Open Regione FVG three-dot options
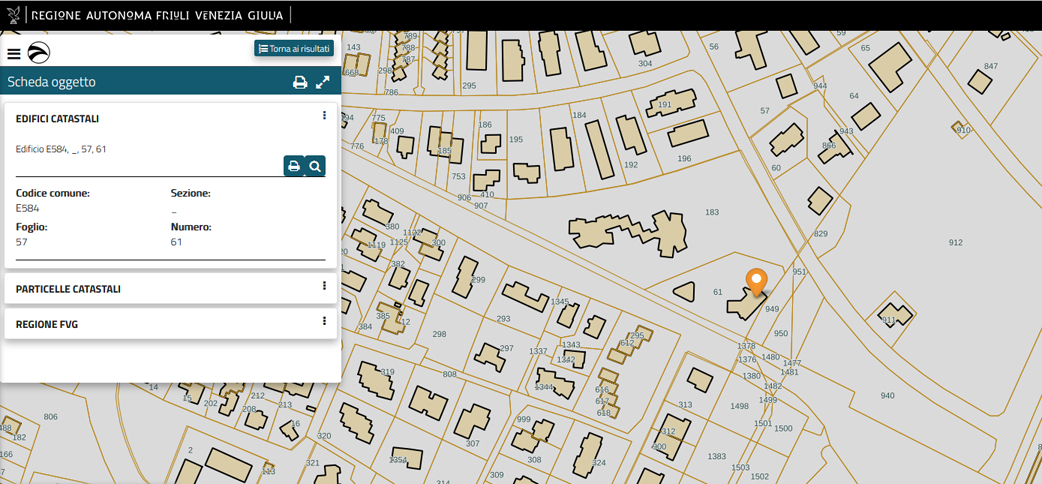 tap(324, 322)
